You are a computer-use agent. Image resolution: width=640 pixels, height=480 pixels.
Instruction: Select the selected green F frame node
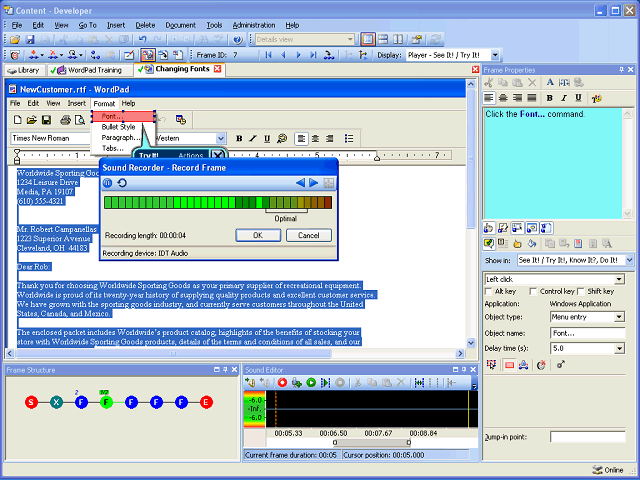(x=106, y=402)
